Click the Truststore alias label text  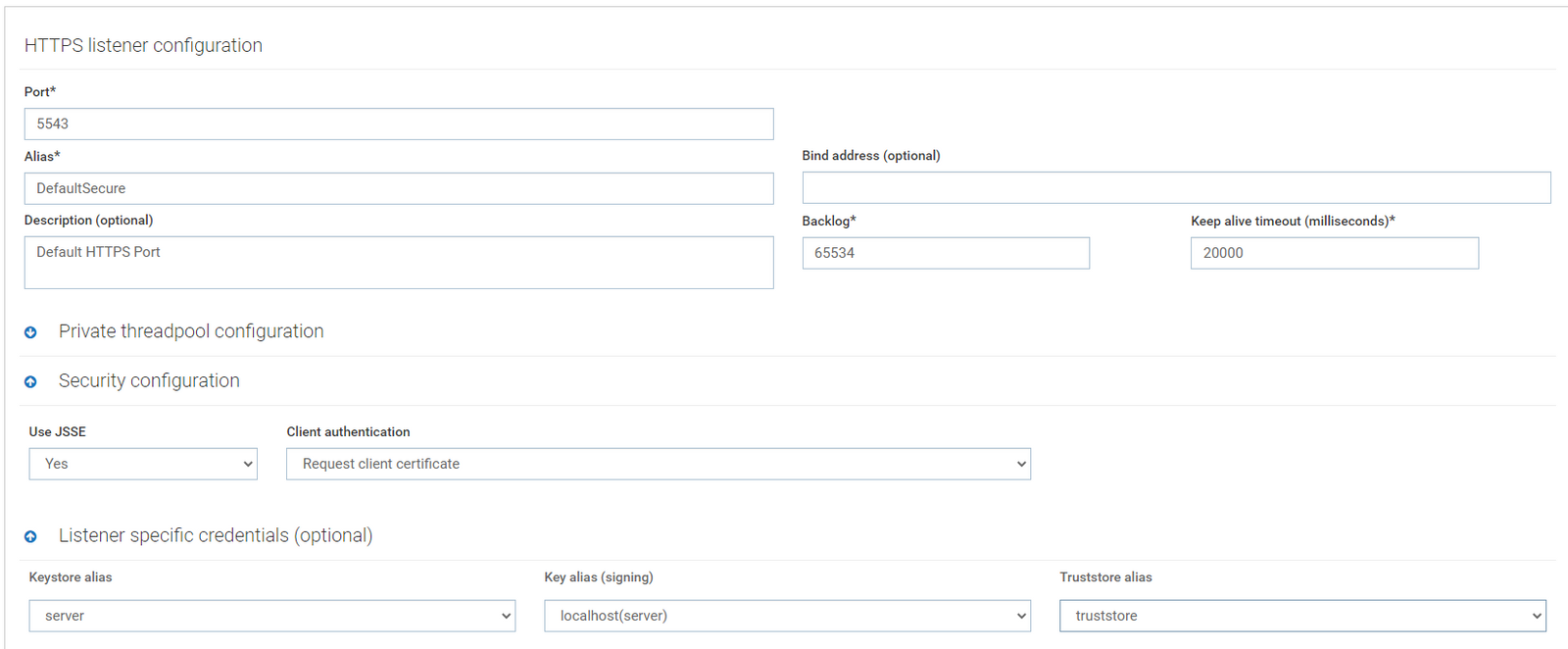pos(1105,577)
